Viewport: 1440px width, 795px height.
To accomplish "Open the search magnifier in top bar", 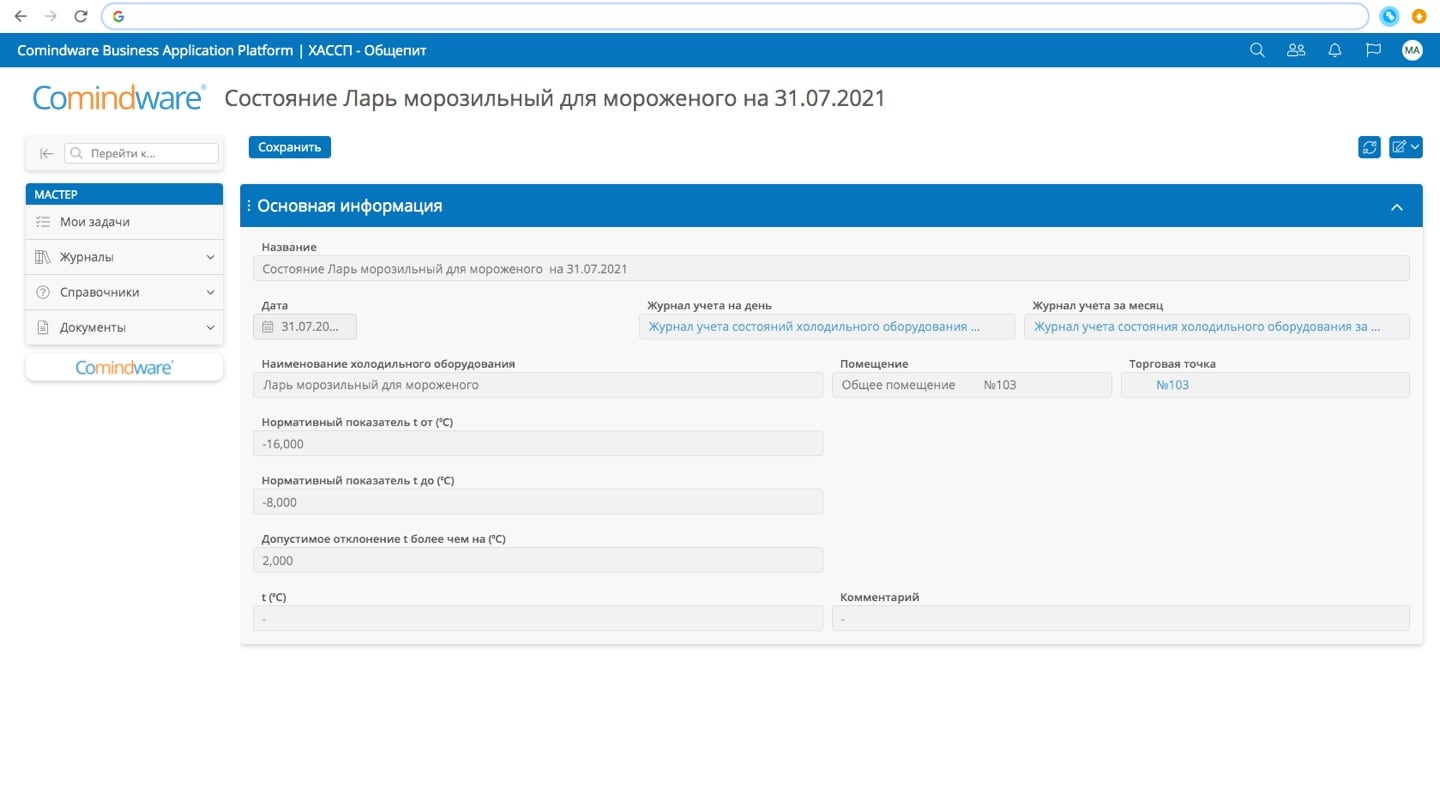I will (x=1257, y=50).
